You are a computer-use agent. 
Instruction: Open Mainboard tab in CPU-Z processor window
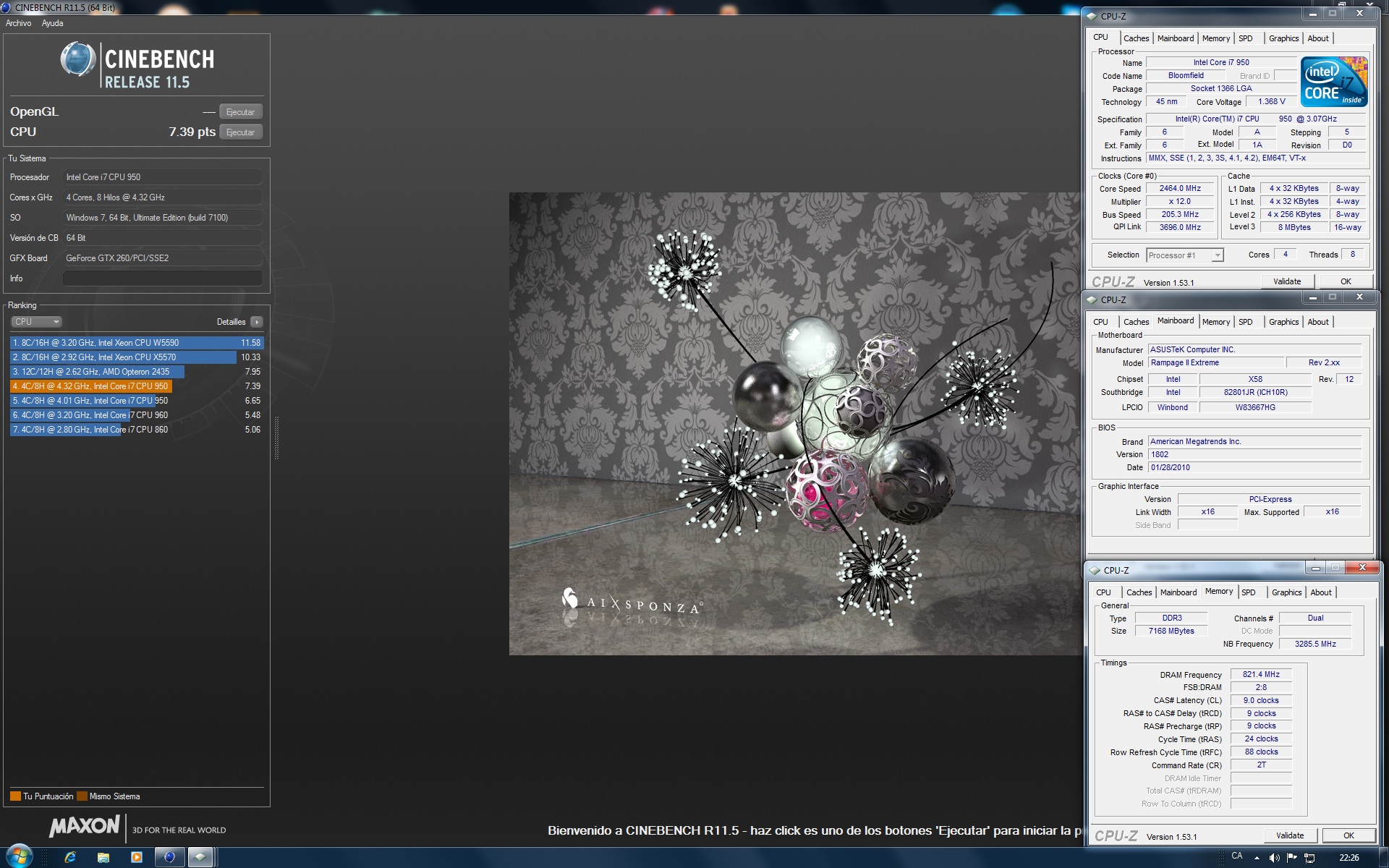[x=1176, y=38]
